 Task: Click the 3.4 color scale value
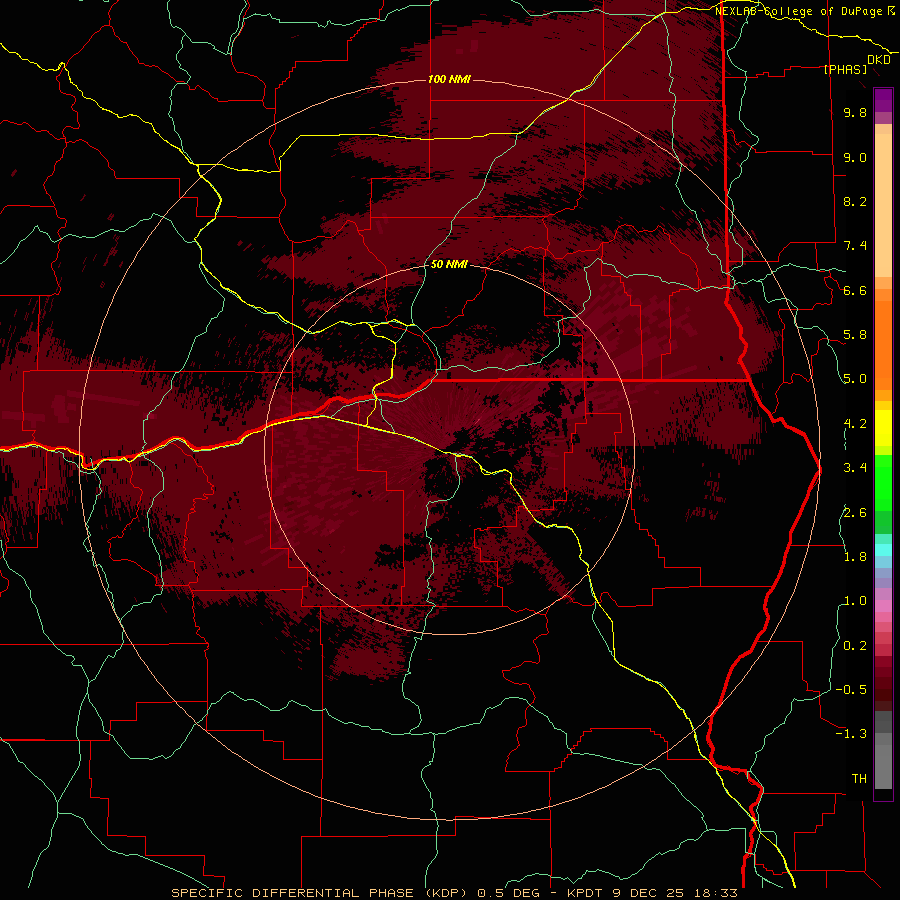pos(855,468)
